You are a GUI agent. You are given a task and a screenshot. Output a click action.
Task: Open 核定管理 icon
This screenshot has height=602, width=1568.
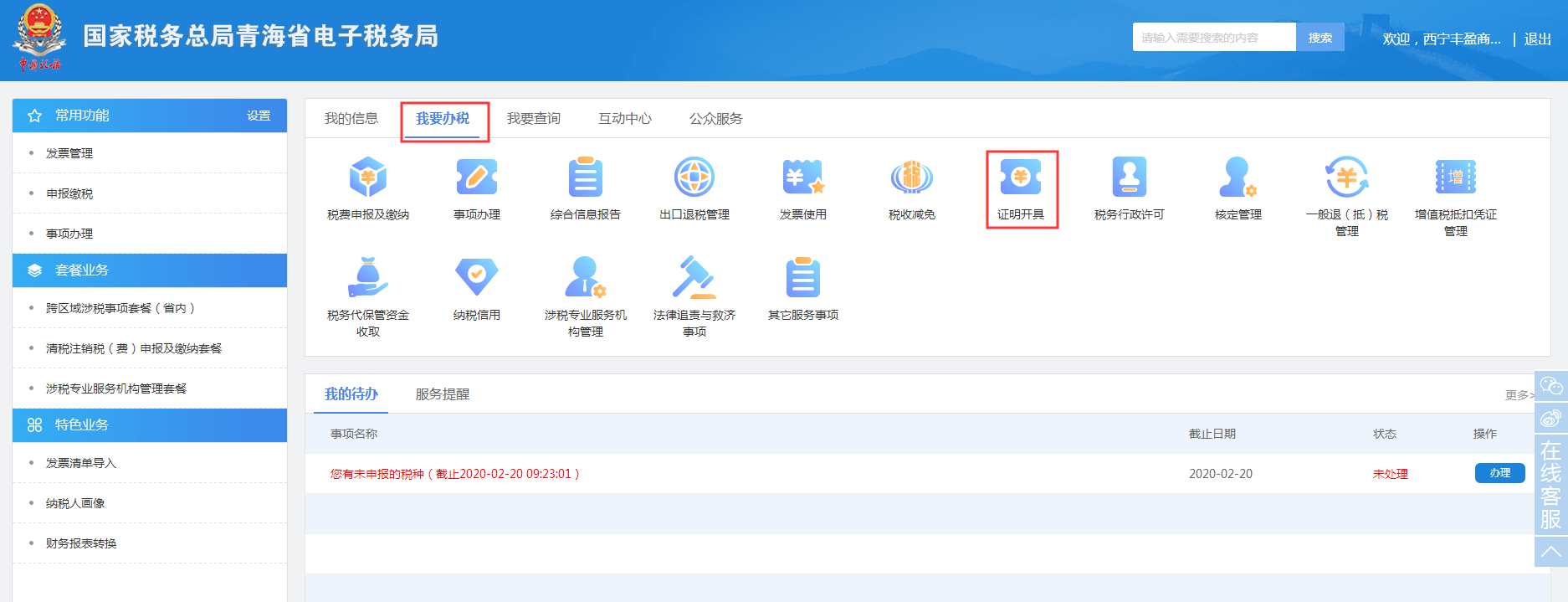tap(1238, 178)
